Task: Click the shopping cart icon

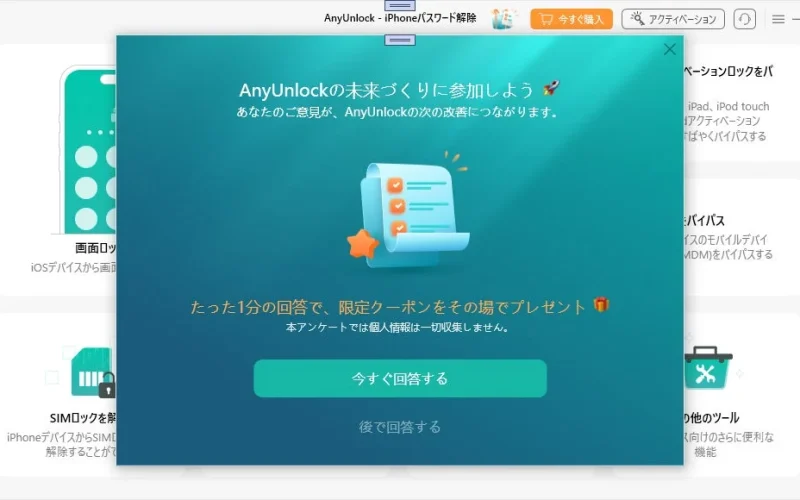Action: [x=546, y=19]
